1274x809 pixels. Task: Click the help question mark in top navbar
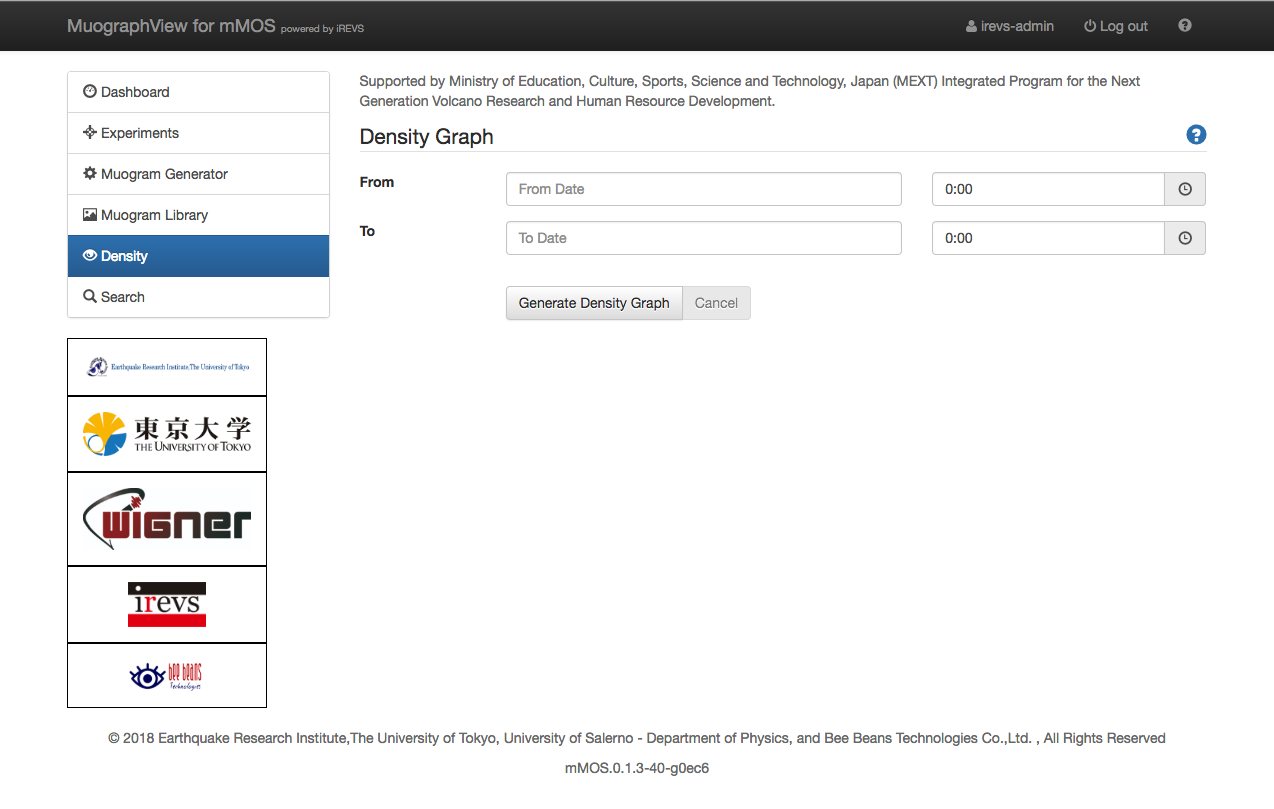(x=1185, y=26)
